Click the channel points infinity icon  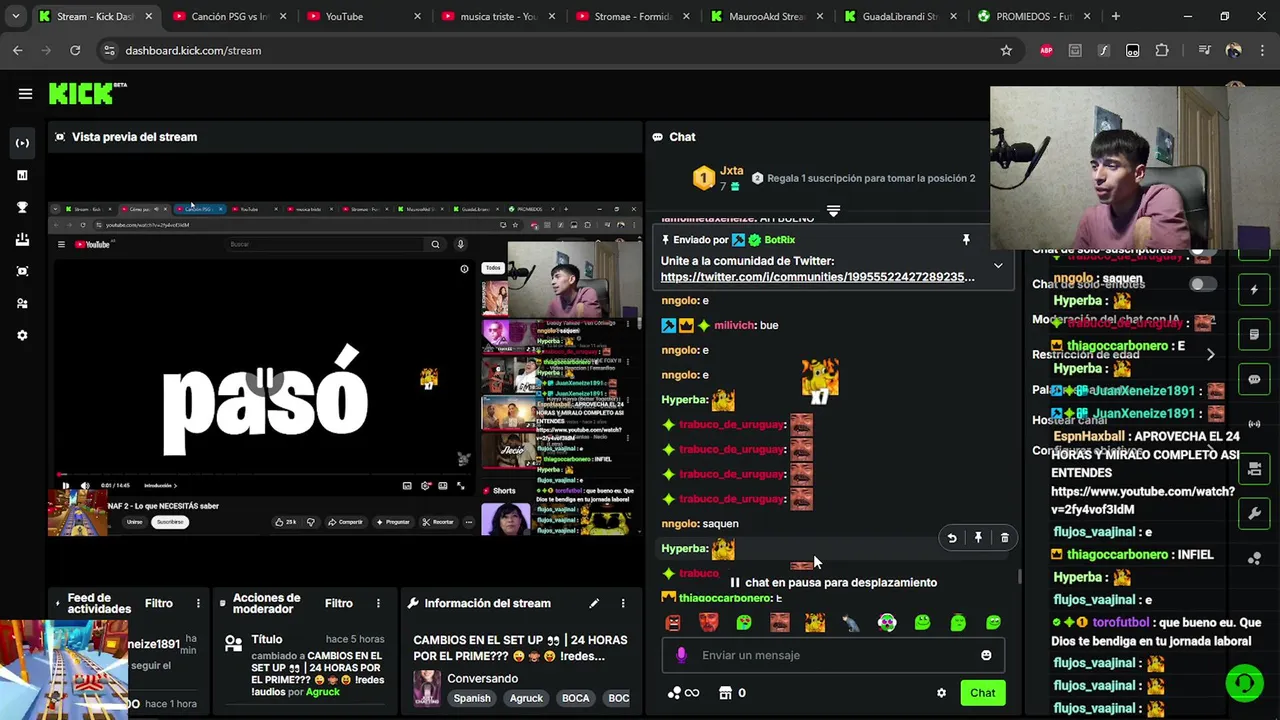(x=683, y=693)
